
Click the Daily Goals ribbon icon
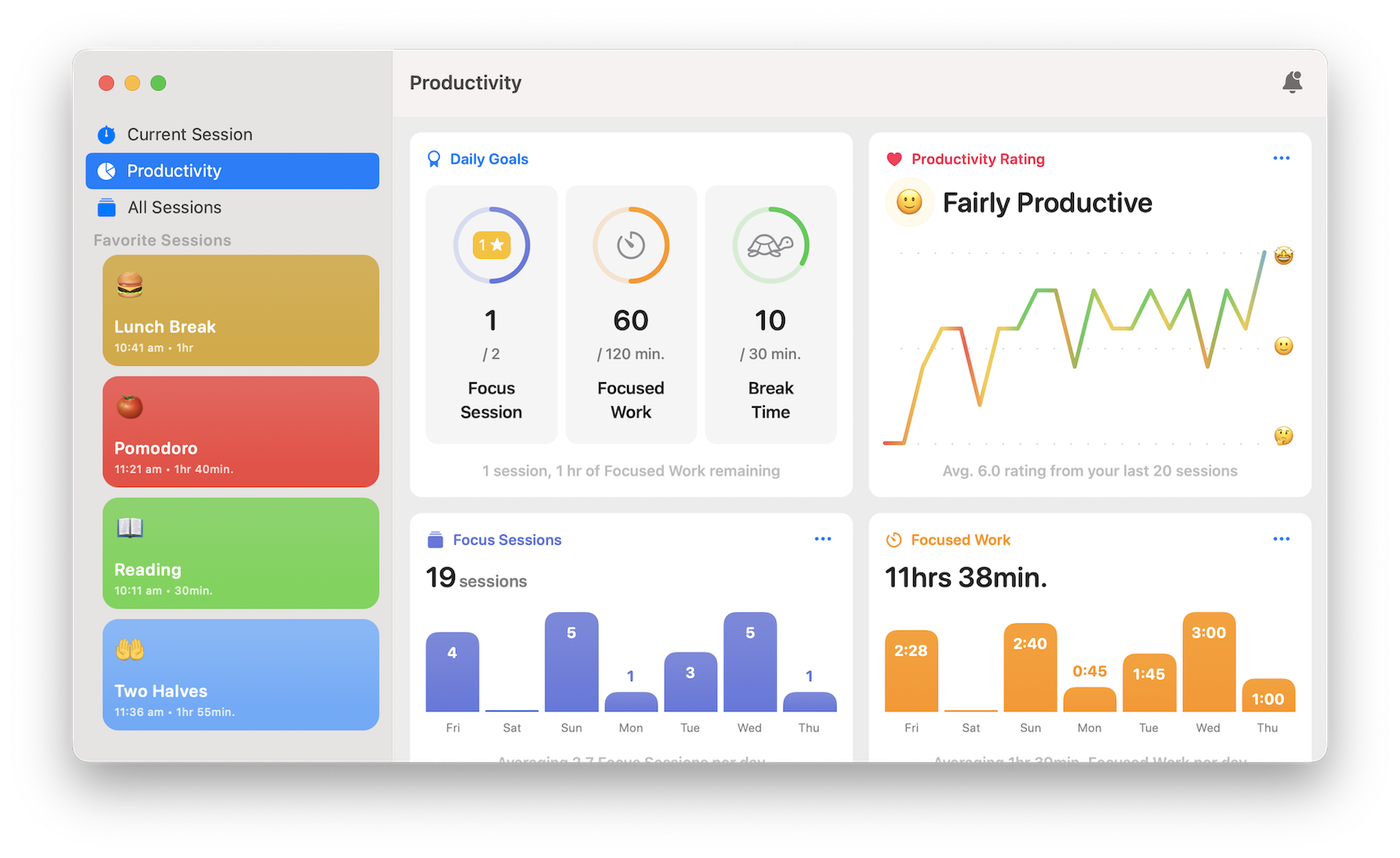tap(434, 159)
